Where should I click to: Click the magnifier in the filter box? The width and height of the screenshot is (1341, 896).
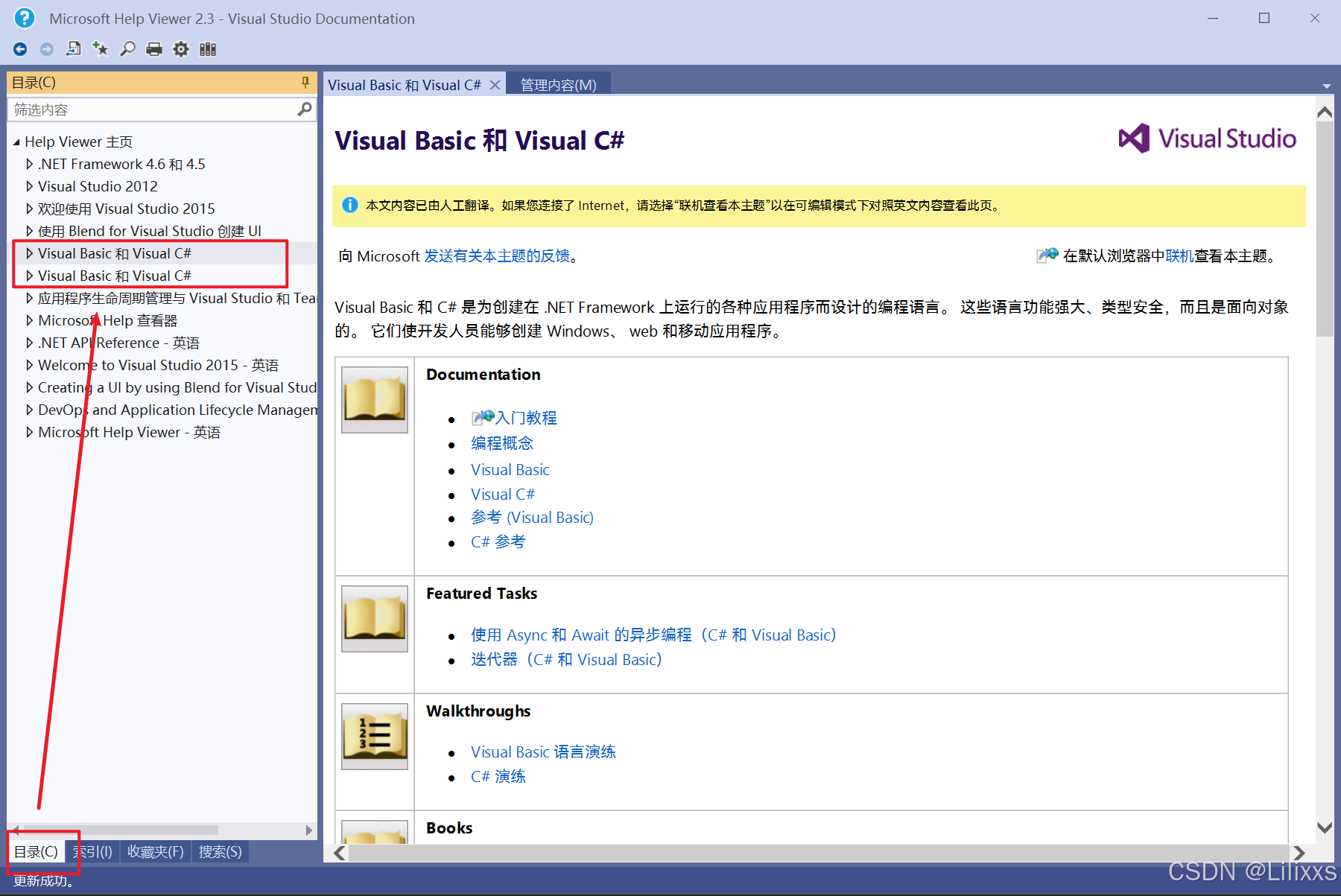304,109
